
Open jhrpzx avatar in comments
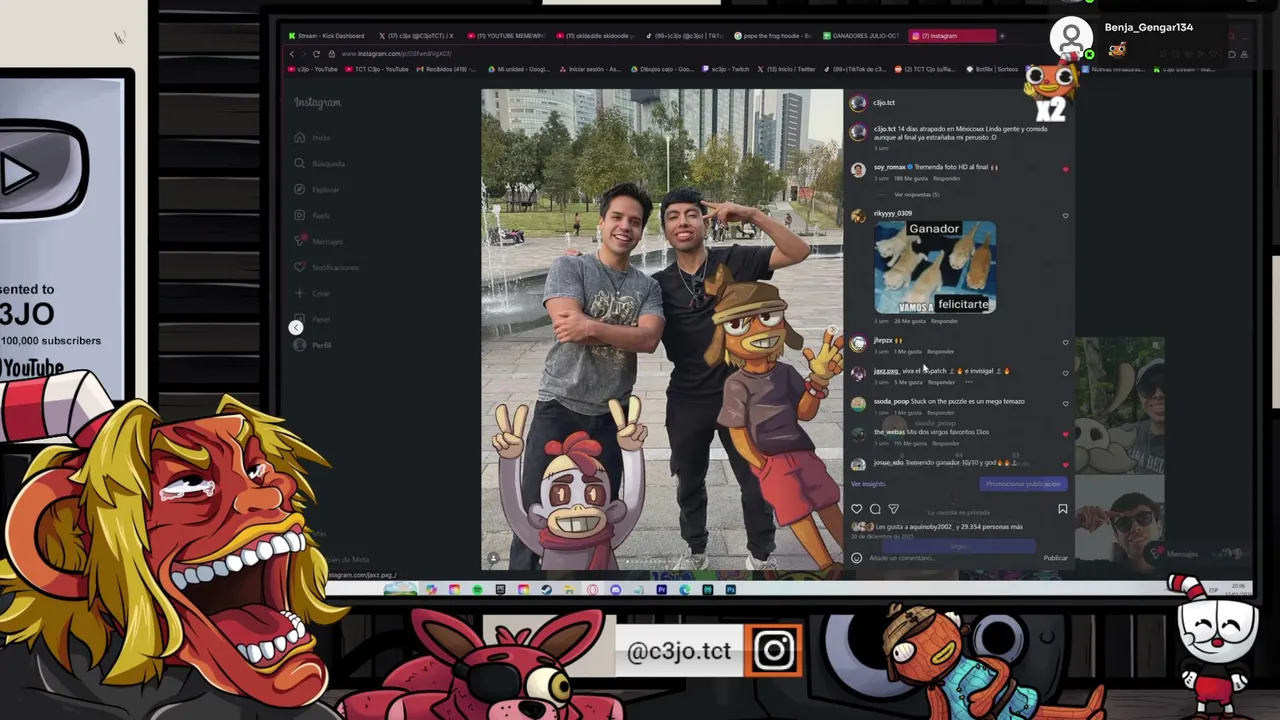(x=858, y=343)
